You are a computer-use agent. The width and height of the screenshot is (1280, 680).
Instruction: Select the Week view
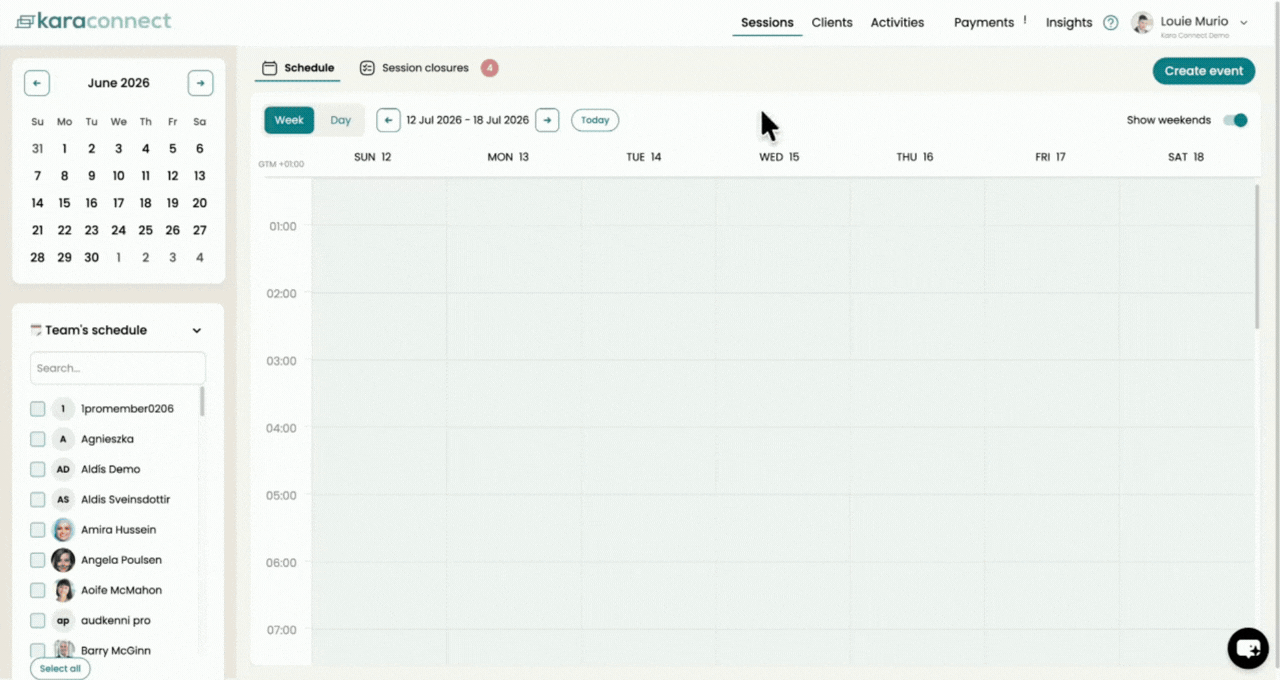coord(289,120)
